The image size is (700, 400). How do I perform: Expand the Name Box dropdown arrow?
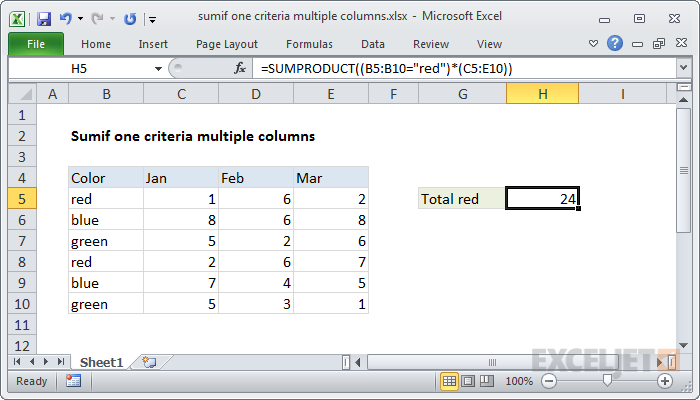(x=158, y=69)
